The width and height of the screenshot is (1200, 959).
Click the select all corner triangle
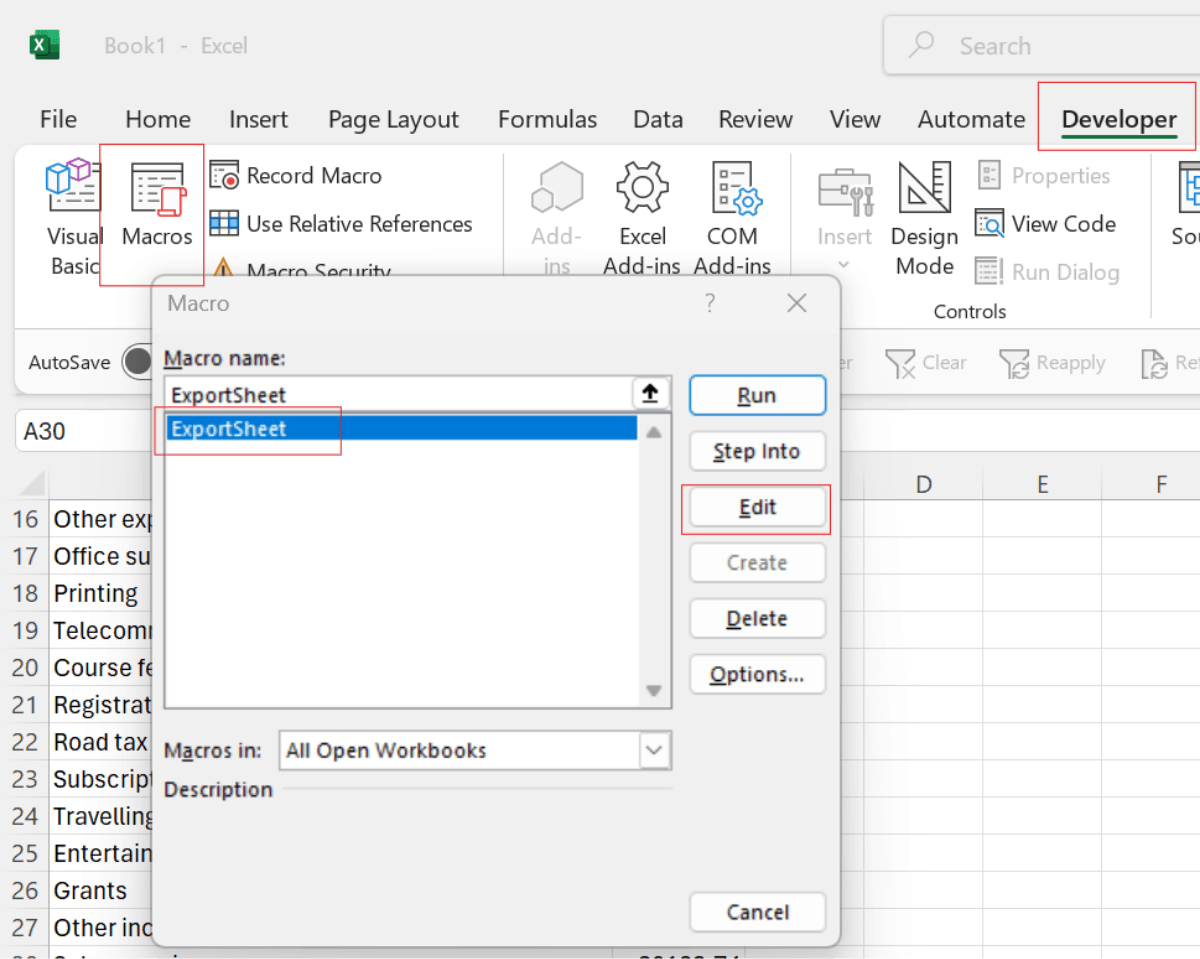pos(30,484)
